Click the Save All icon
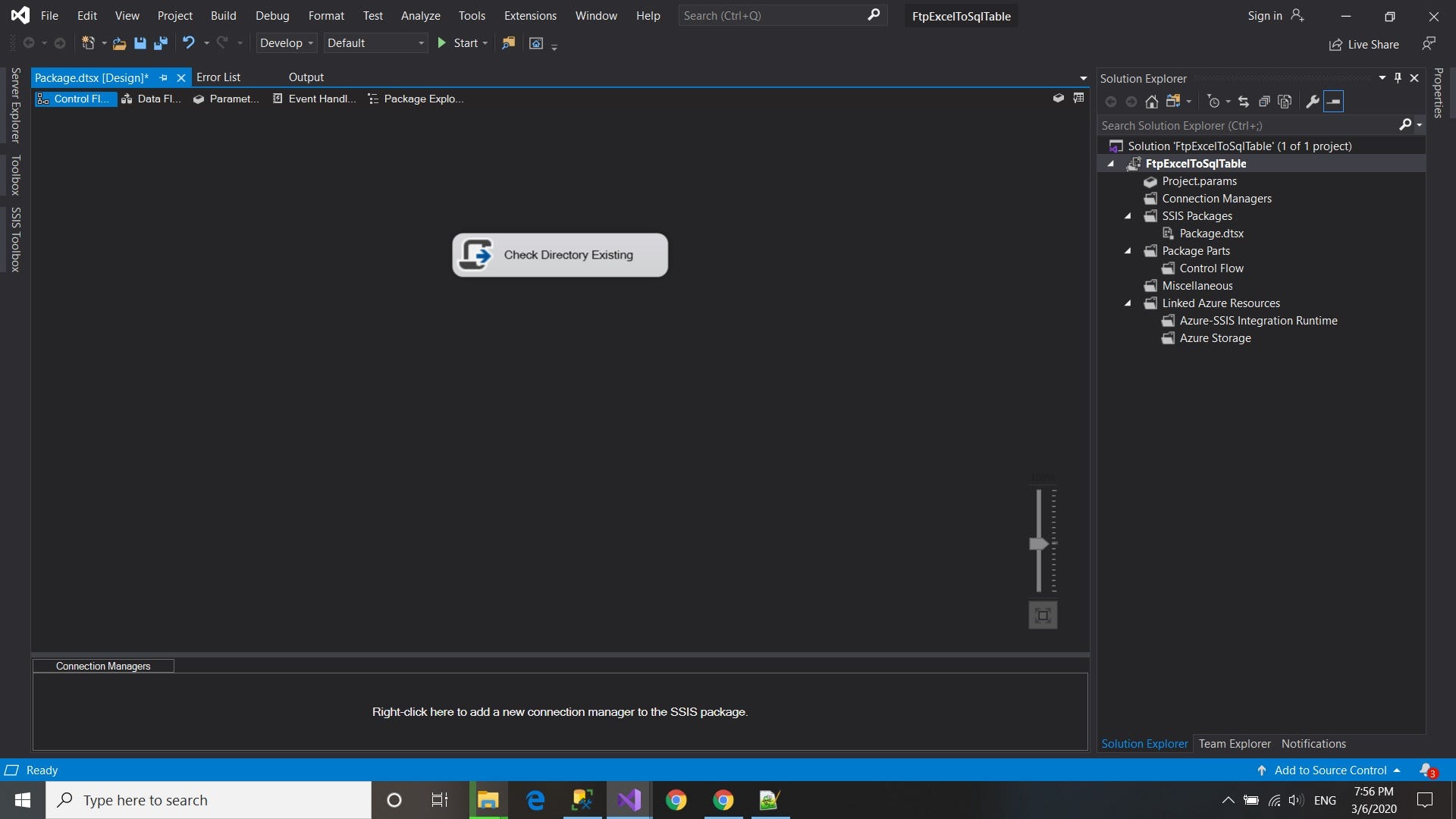1456x819 pixels. coord(161,43)
